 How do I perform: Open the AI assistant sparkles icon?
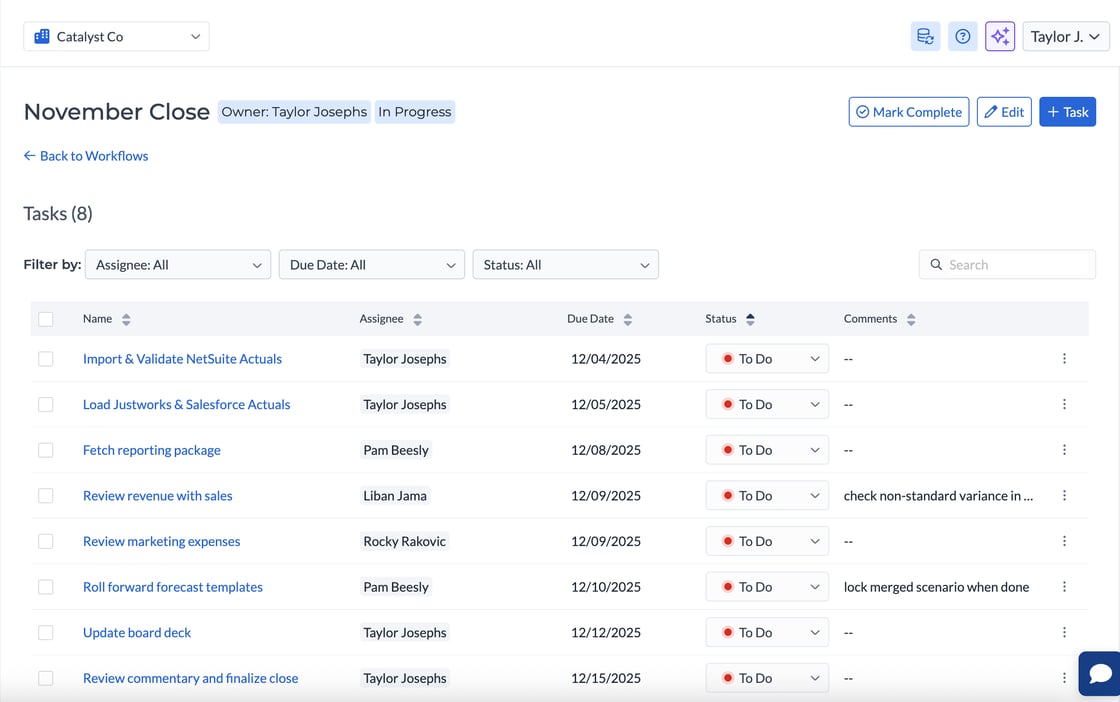[x=999, y=36]
